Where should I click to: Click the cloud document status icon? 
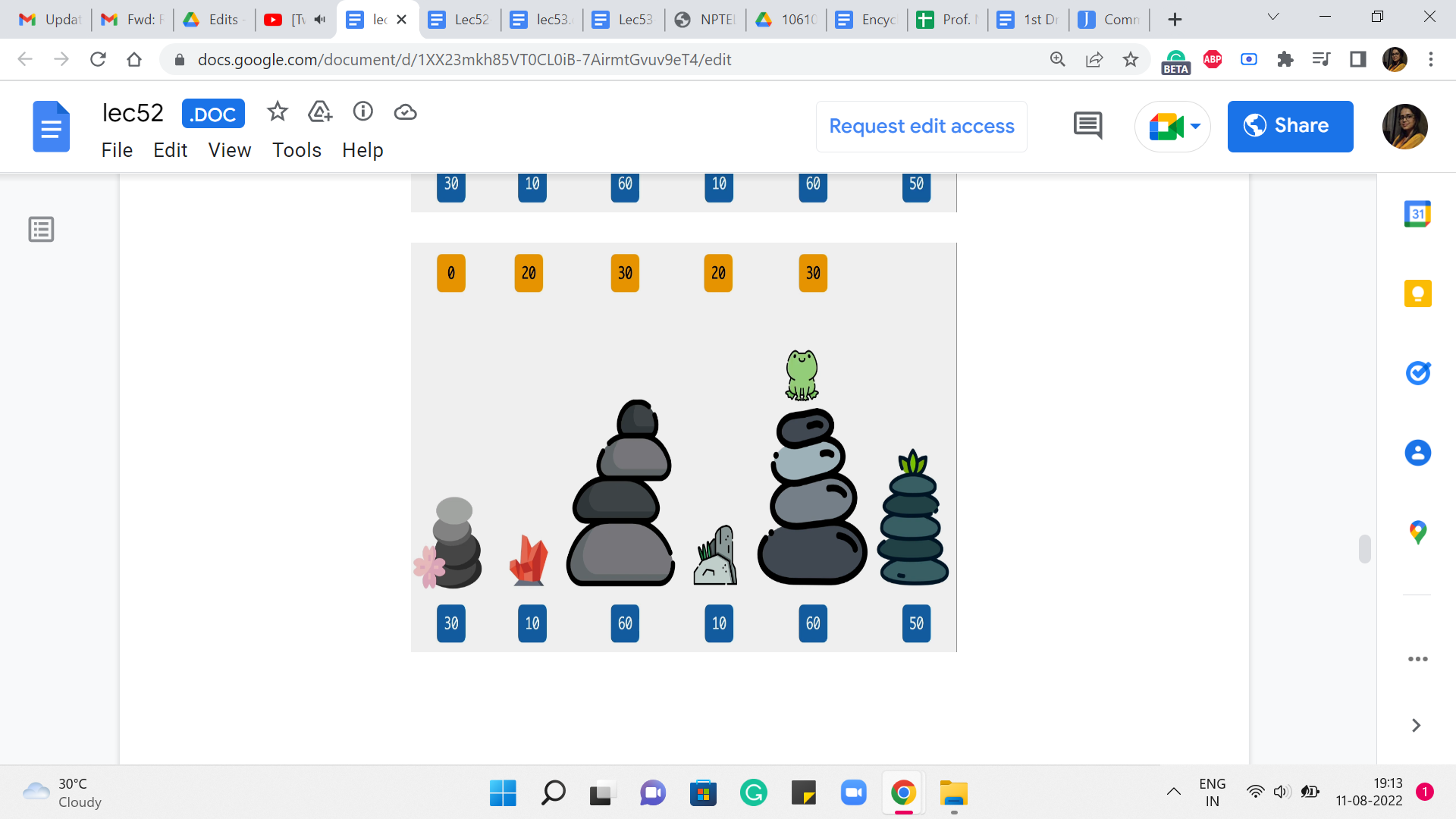pyautogui.click(x=406, y=112)
